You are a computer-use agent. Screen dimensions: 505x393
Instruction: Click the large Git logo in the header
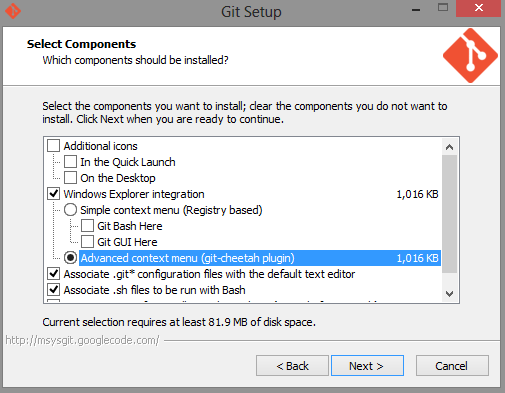click(x=470, y=55)
